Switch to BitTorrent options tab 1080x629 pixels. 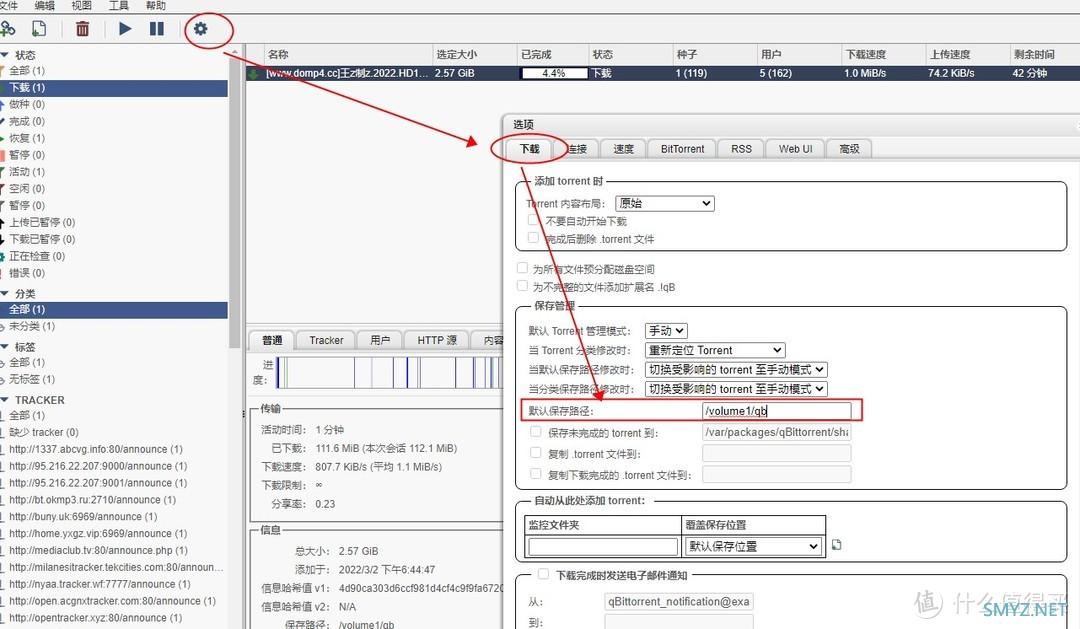(x=682, y=148)
